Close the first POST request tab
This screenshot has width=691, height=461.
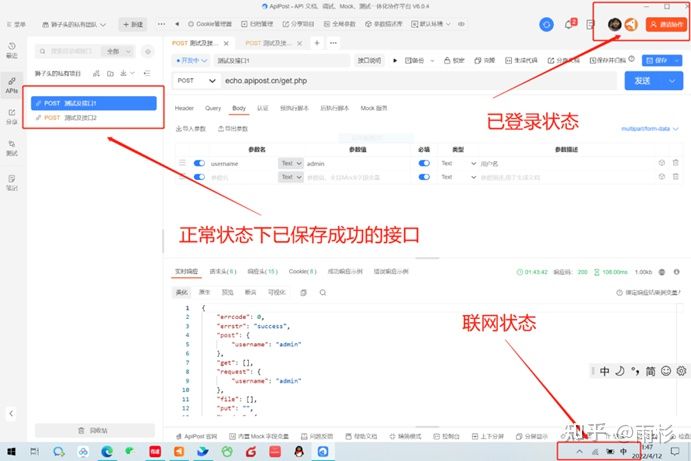[226, 43]
